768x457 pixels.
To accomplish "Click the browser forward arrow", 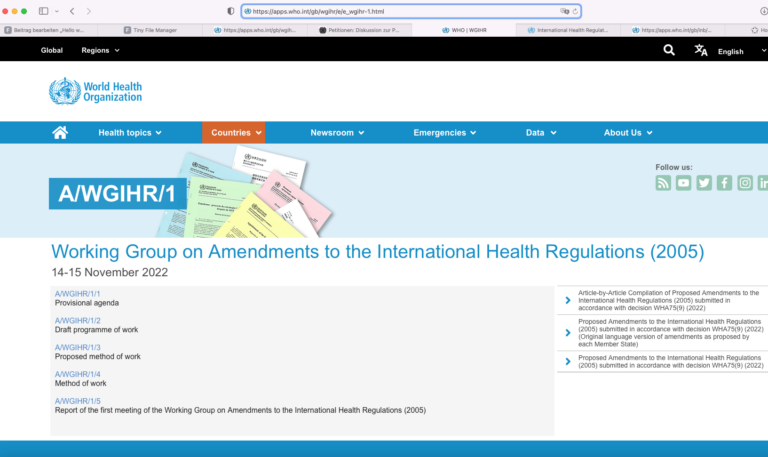I will [x=88, y=11].
